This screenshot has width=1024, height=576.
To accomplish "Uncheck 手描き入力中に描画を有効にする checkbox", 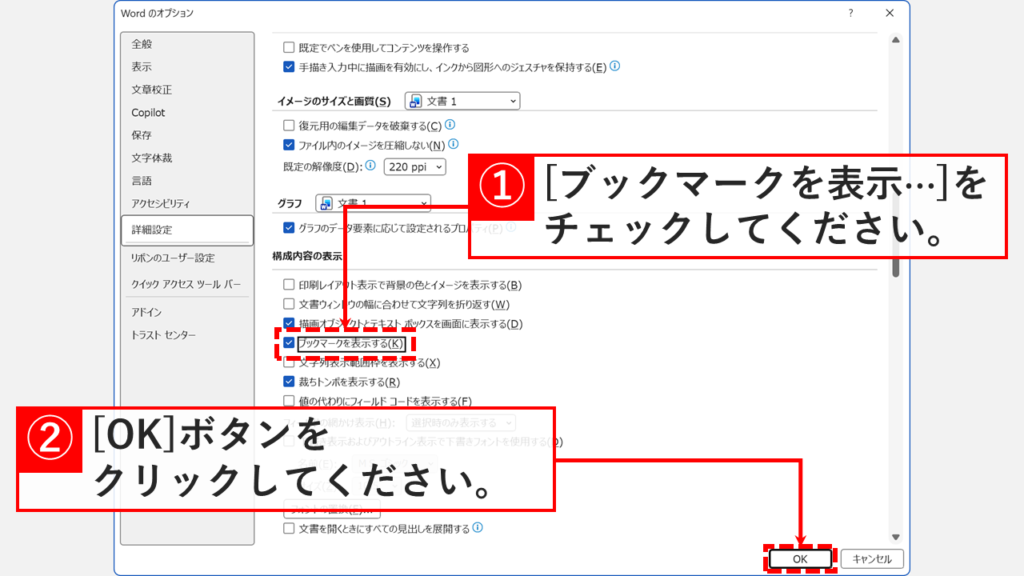I will pyautogui.click(x=289, y=67).
